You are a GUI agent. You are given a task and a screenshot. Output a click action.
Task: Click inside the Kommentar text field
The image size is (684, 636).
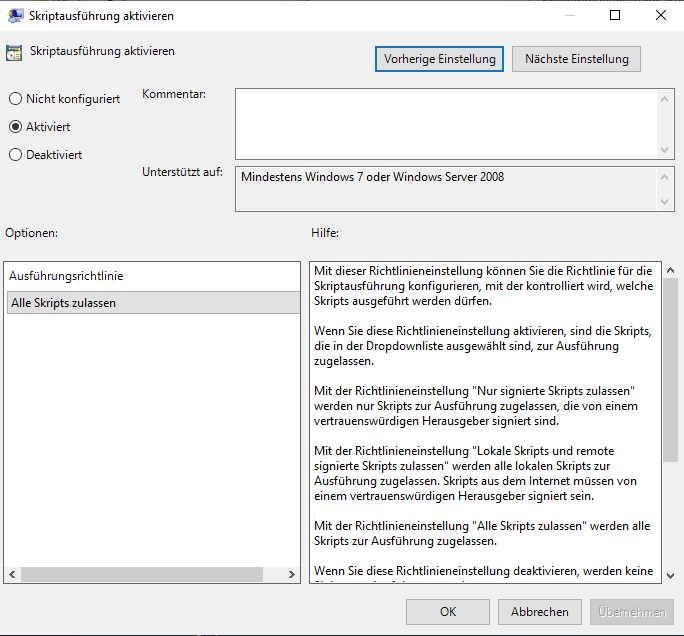click(445, 123)
